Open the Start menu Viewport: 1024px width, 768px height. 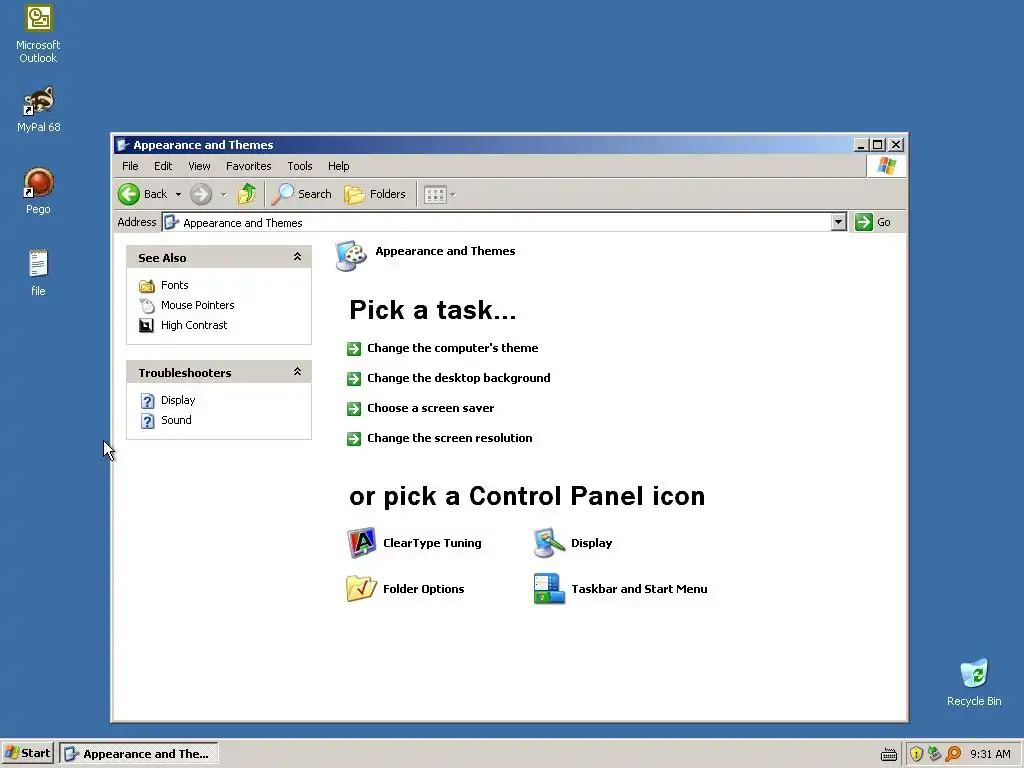[x=27, y=754]
